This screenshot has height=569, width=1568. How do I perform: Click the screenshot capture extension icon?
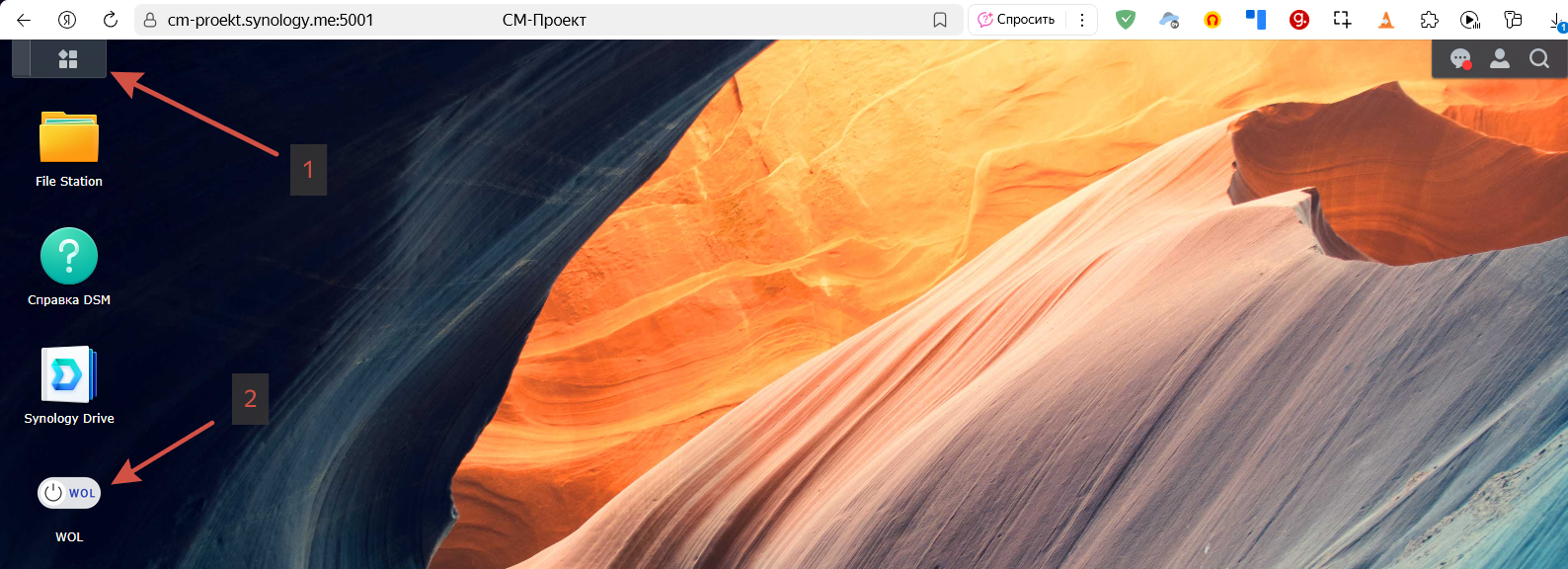coord(1342,20)
